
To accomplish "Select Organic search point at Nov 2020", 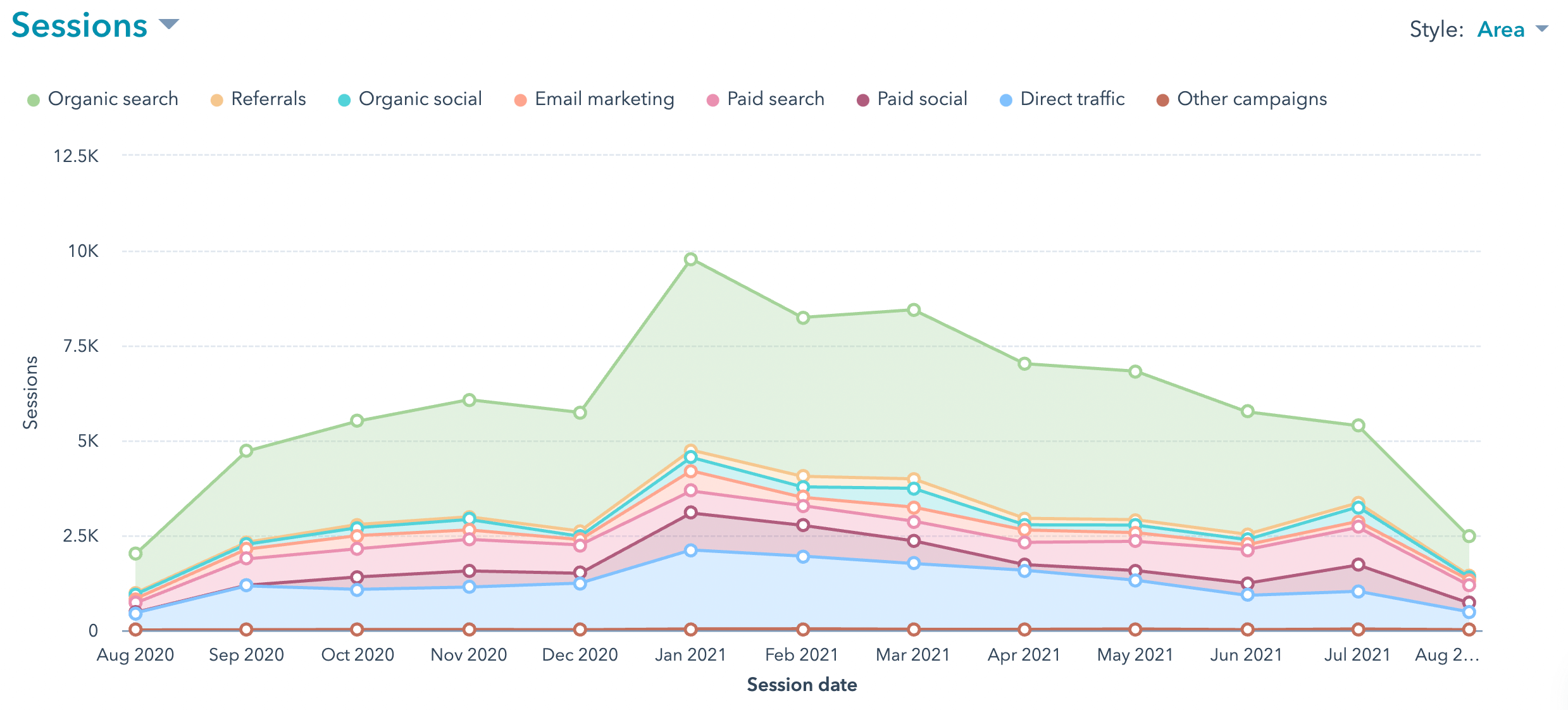I will coord(469,400).
